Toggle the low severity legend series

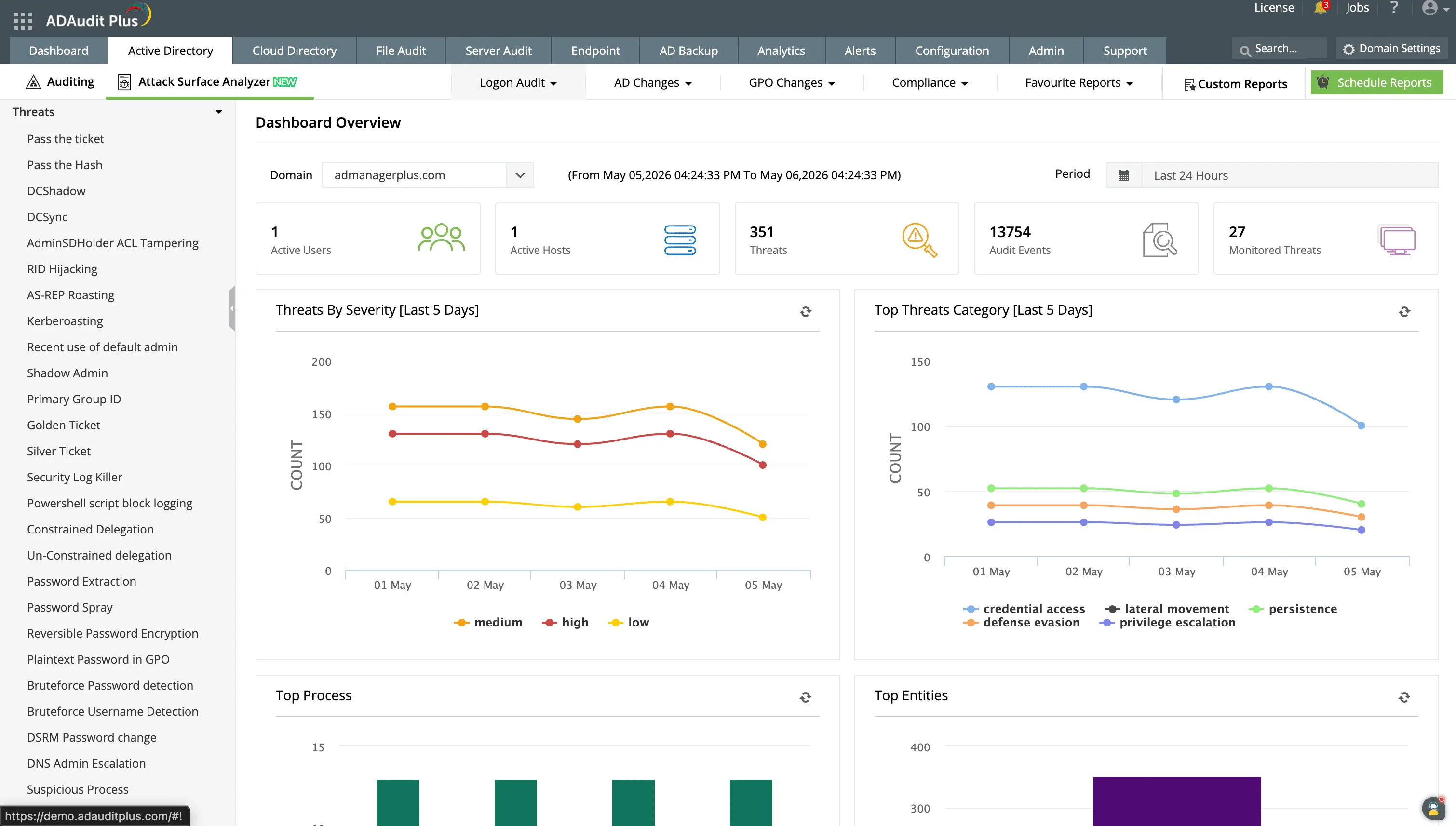point(629,622)
